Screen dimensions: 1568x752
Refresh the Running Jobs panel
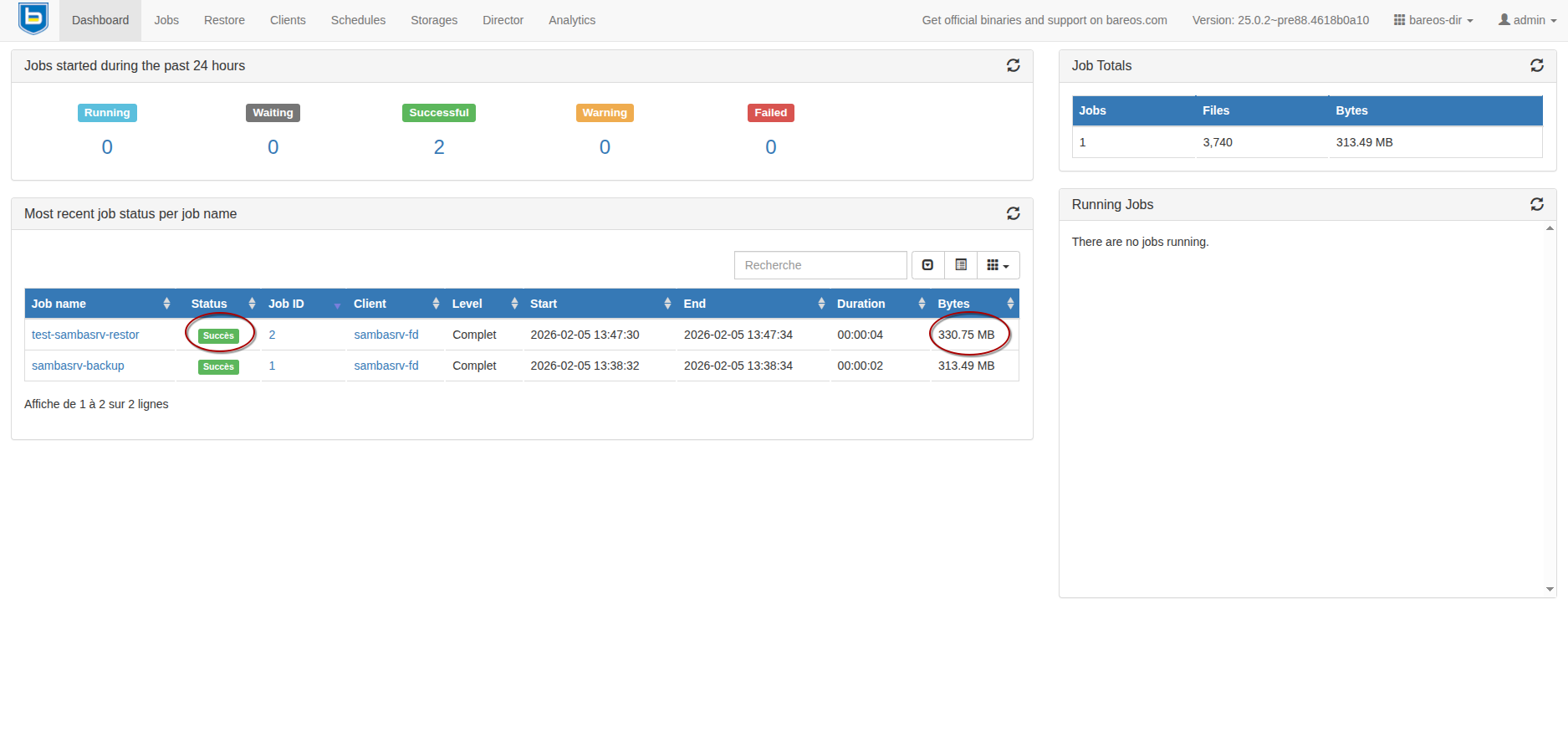pos(1536,204)
